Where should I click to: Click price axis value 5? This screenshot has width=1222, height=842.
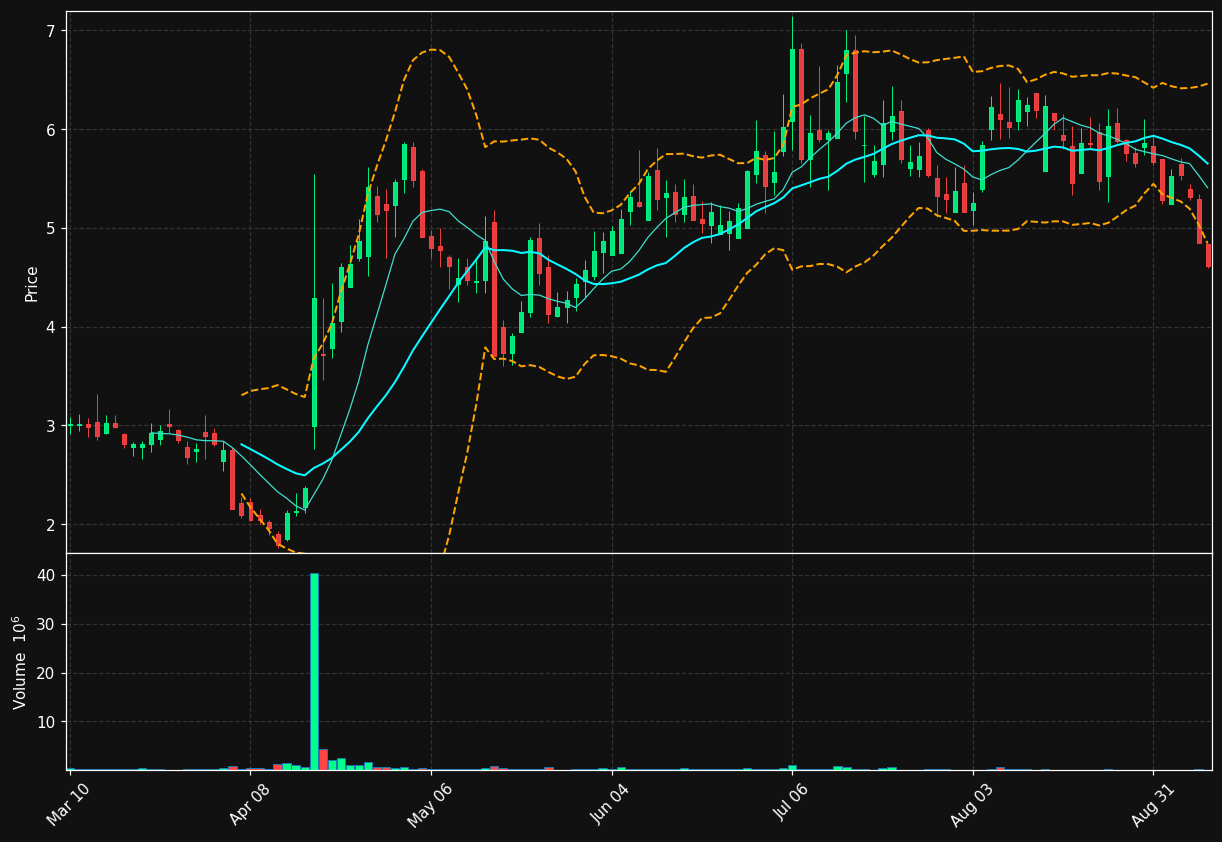(x=54, y=229)
